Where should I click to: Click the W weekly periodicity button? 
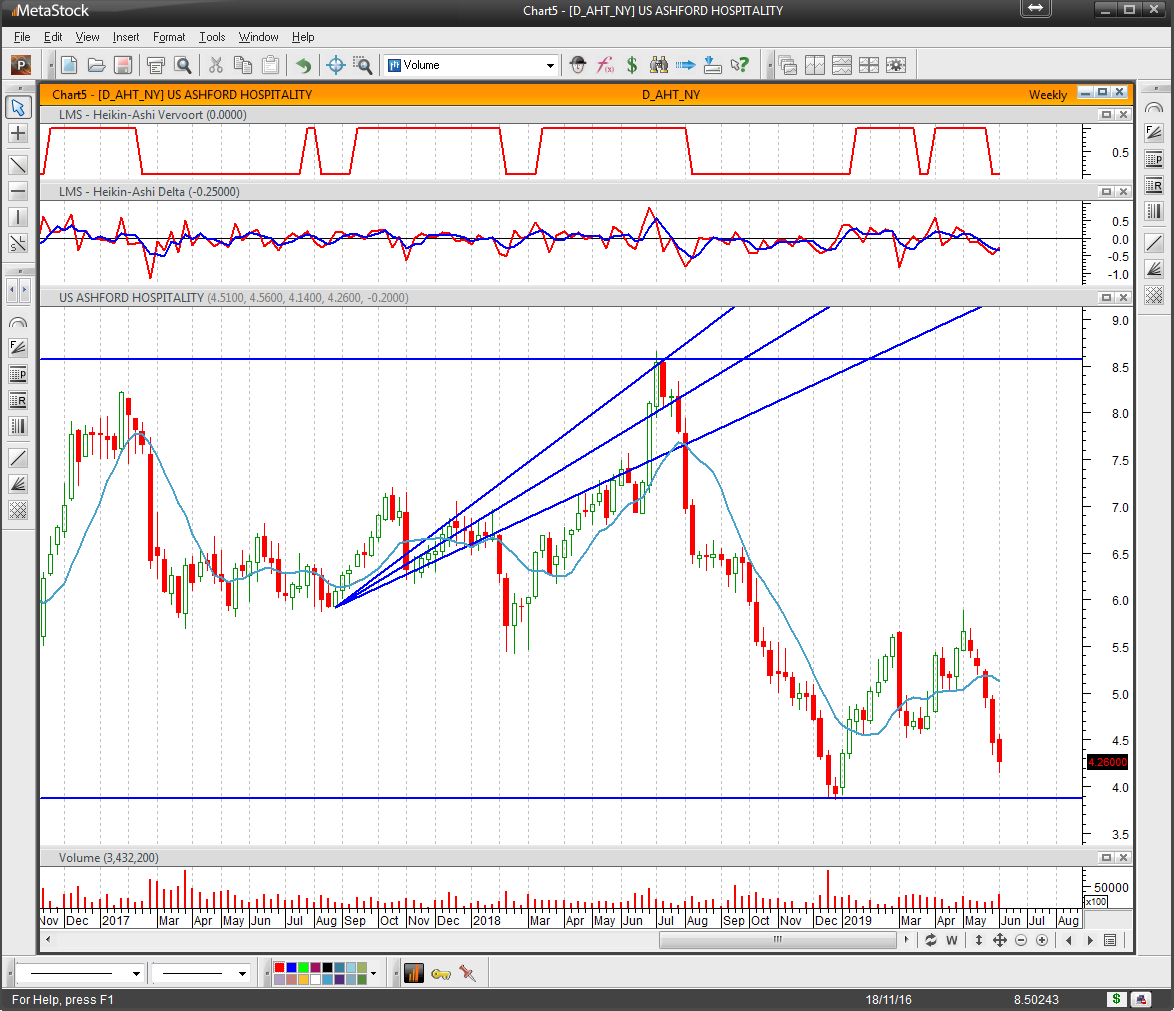click(952, 940)
